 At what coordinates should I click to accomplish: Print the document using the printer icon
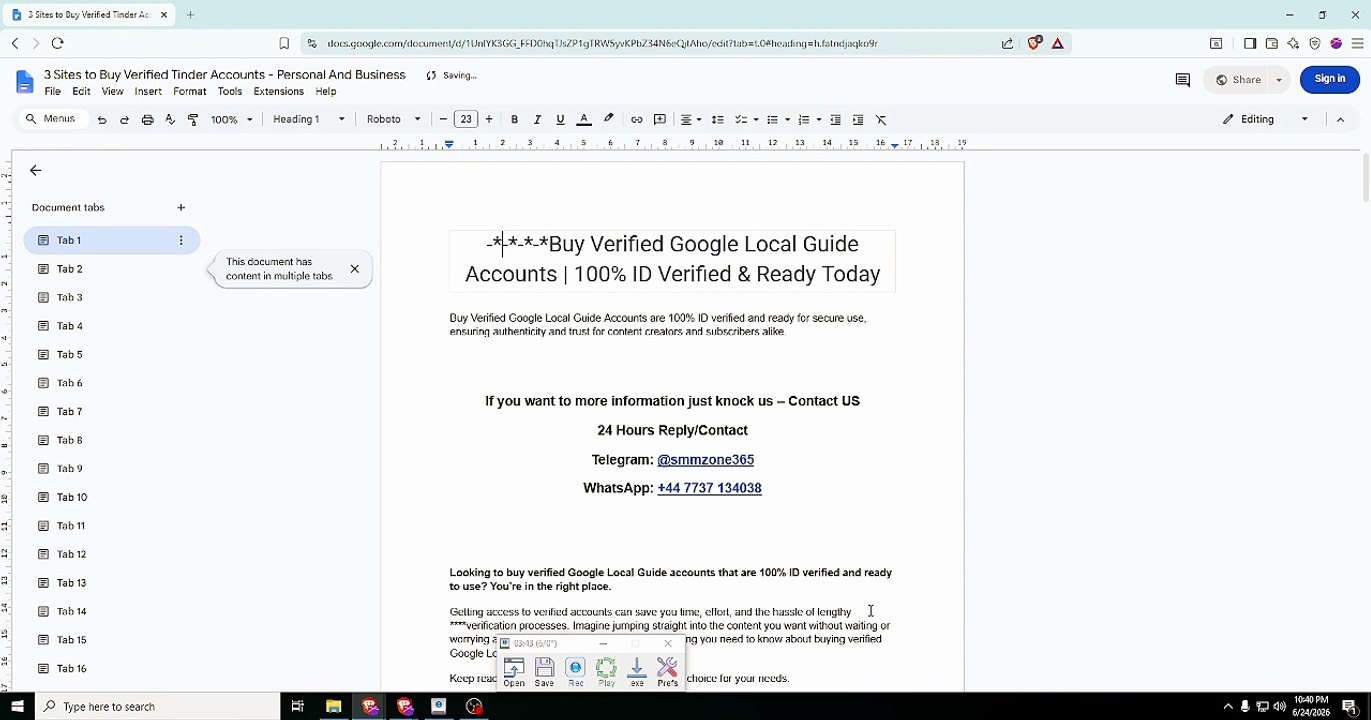pos(148,120)
